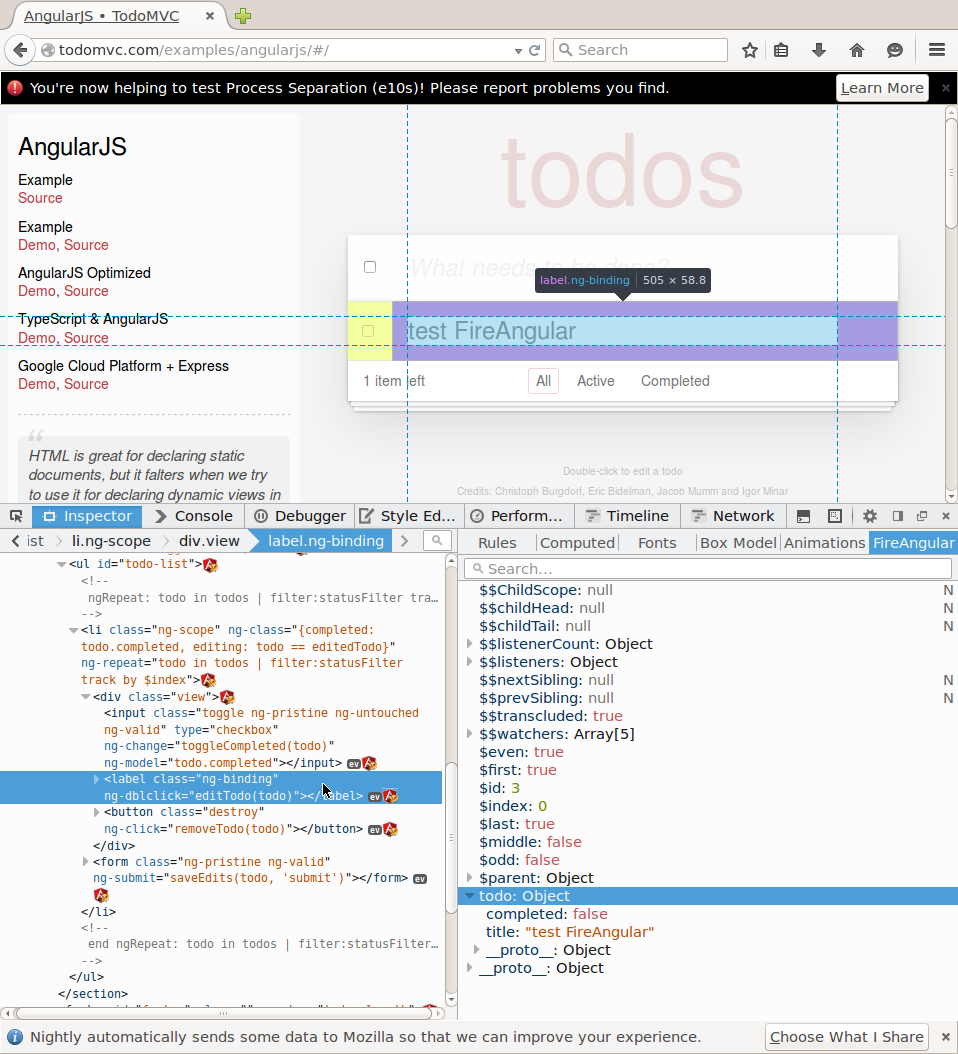Collapse the todo: Object entry
Viewport: 958px width, 1054px height.
(x=469, y=896)
